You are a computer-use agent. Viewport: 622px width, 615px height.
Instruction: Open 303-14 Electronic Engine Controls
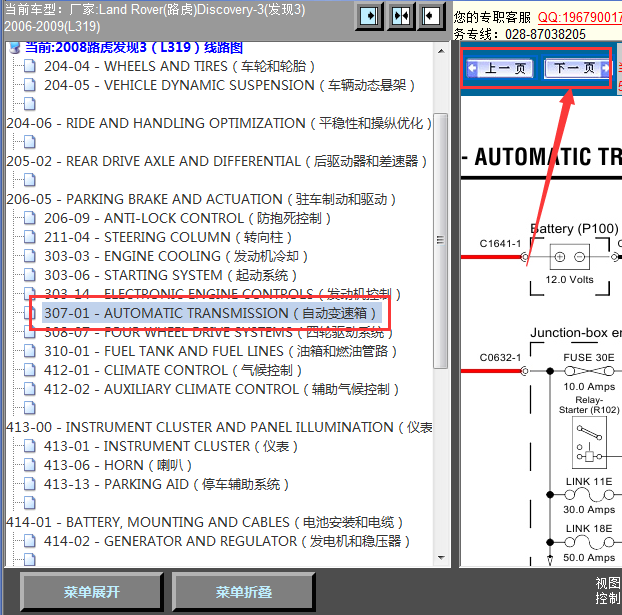pos(222,294)
